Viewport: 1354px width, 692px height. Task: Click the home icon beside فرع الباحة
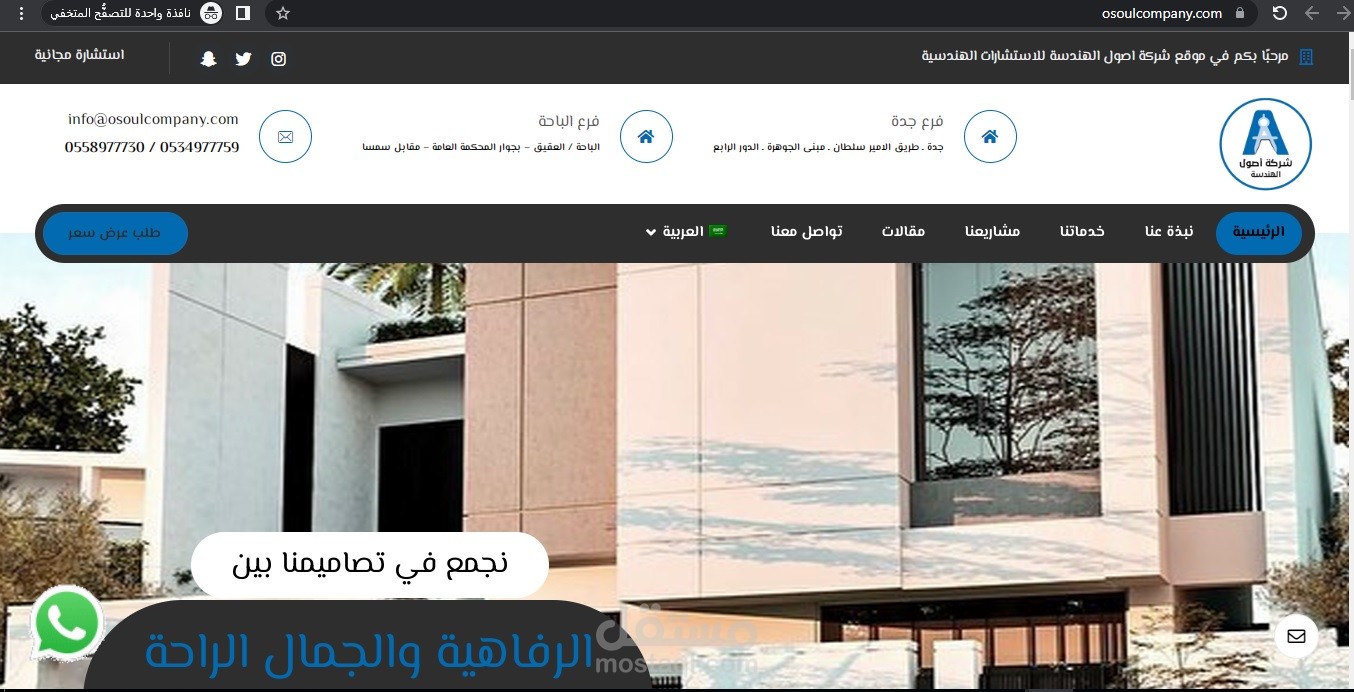click(646, 136)
